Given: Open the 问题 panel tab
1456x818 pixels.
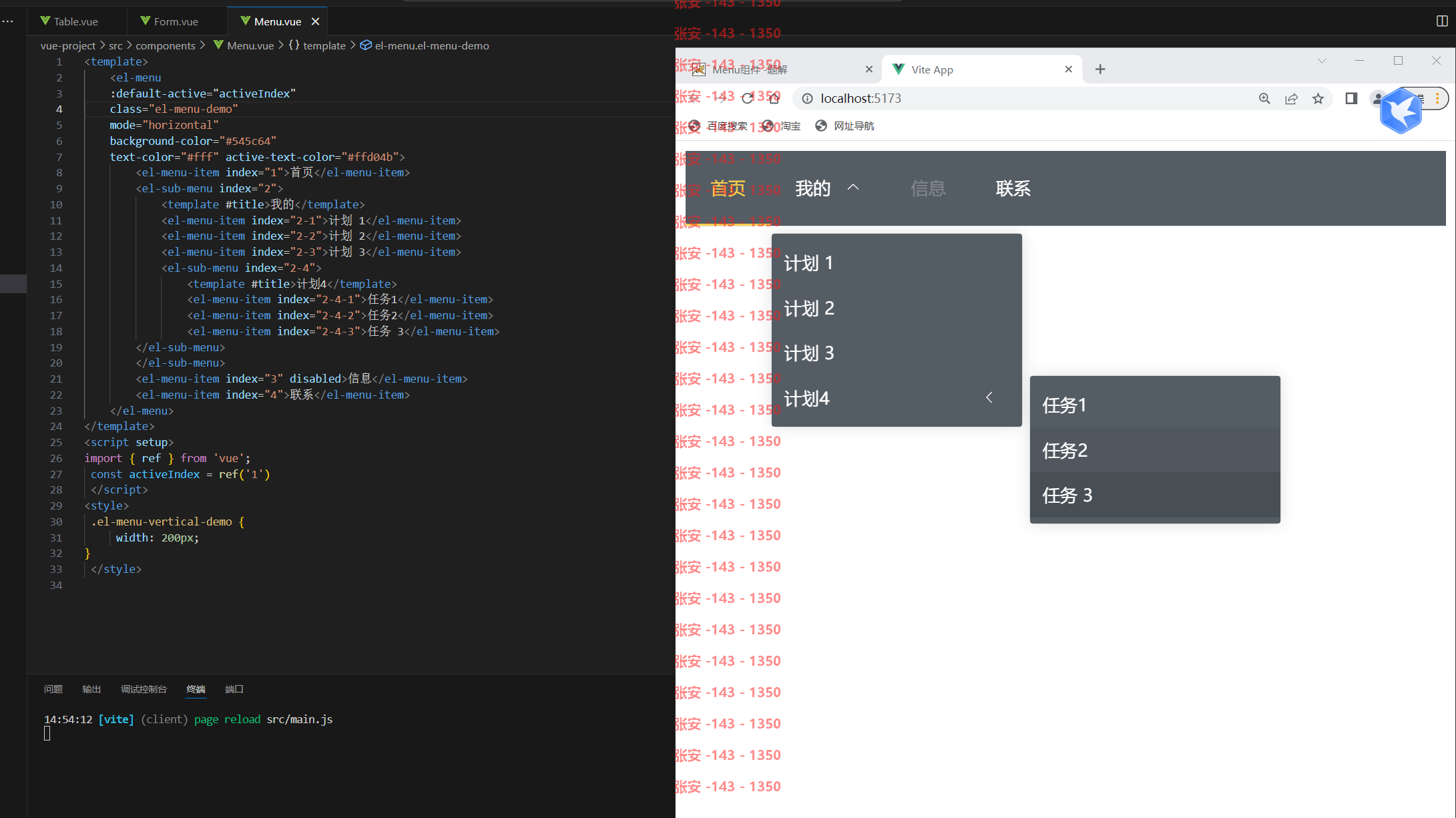Looking at the screenshot, I should pyautogui.click(x=53, y=689).
